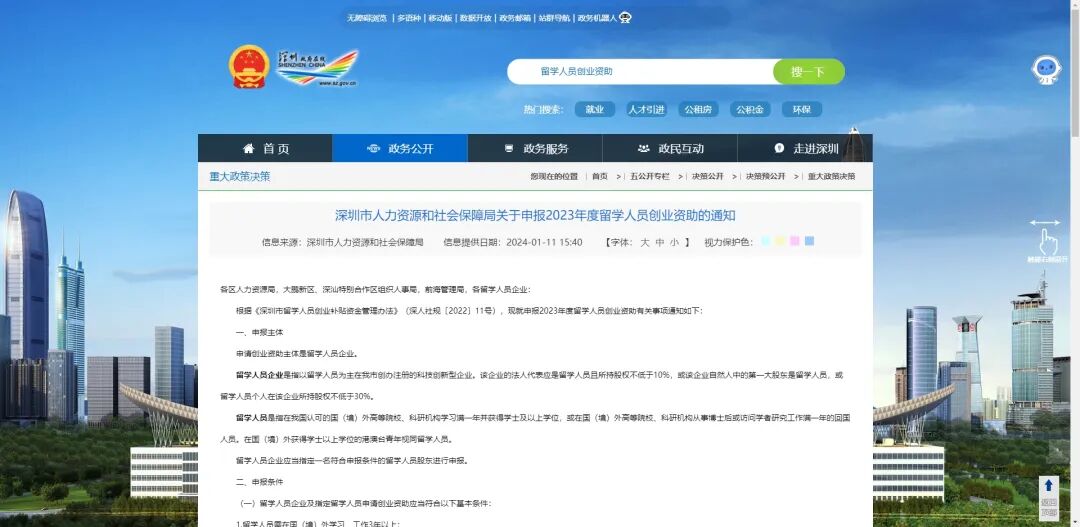1080x527 pixels.
Task: Open the 政务公开 navigation tab
Action: click(x=400, y=148)
